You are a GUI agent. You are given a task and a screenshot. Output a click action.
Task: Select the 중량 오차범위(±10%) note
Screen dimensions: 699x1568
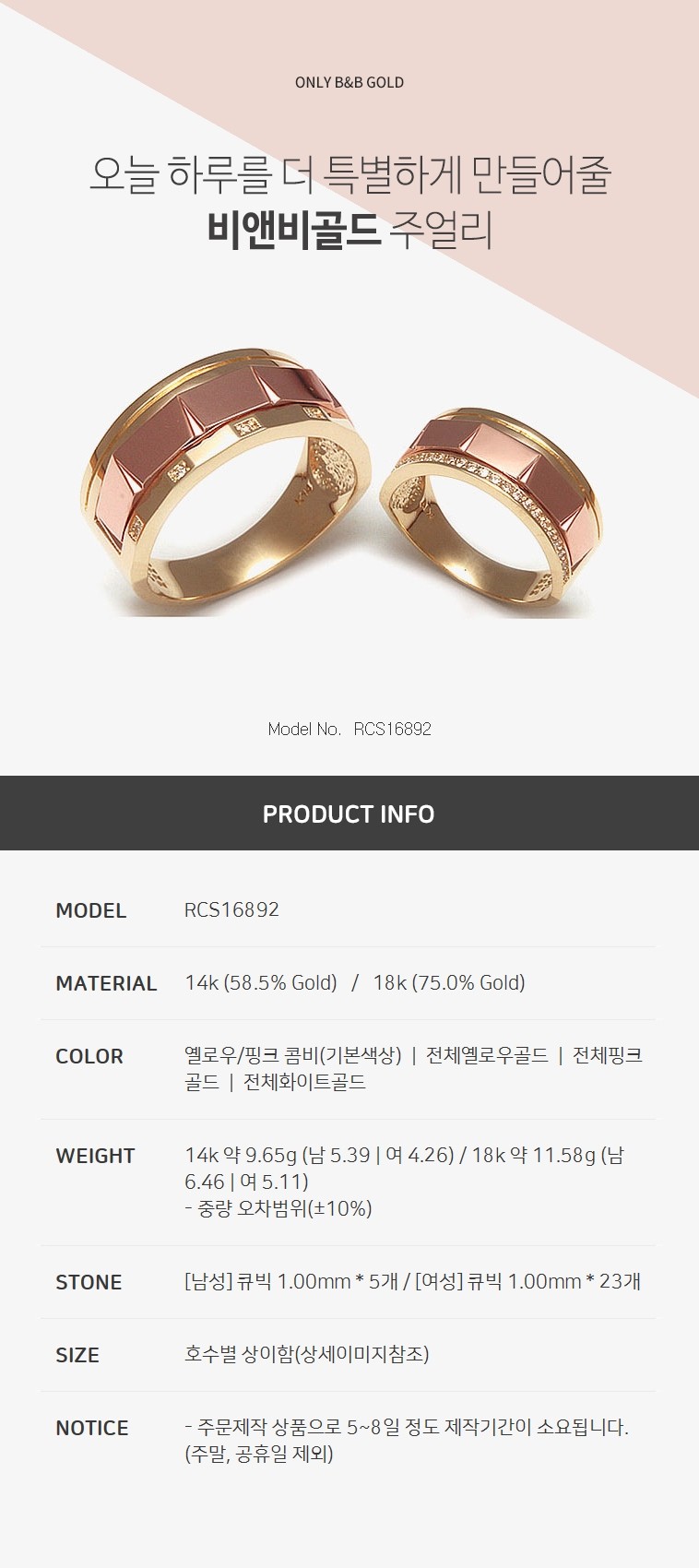[x=278, y=1208]
